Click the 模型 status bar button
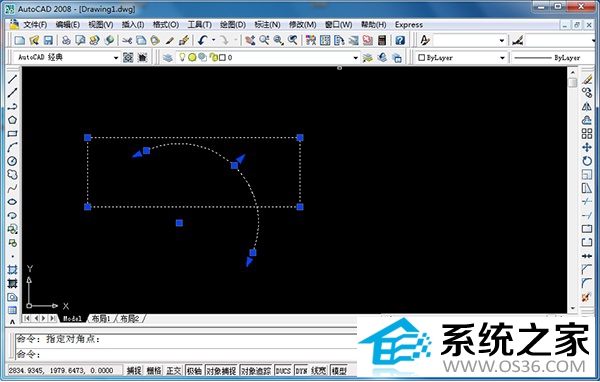 point(339,370)
